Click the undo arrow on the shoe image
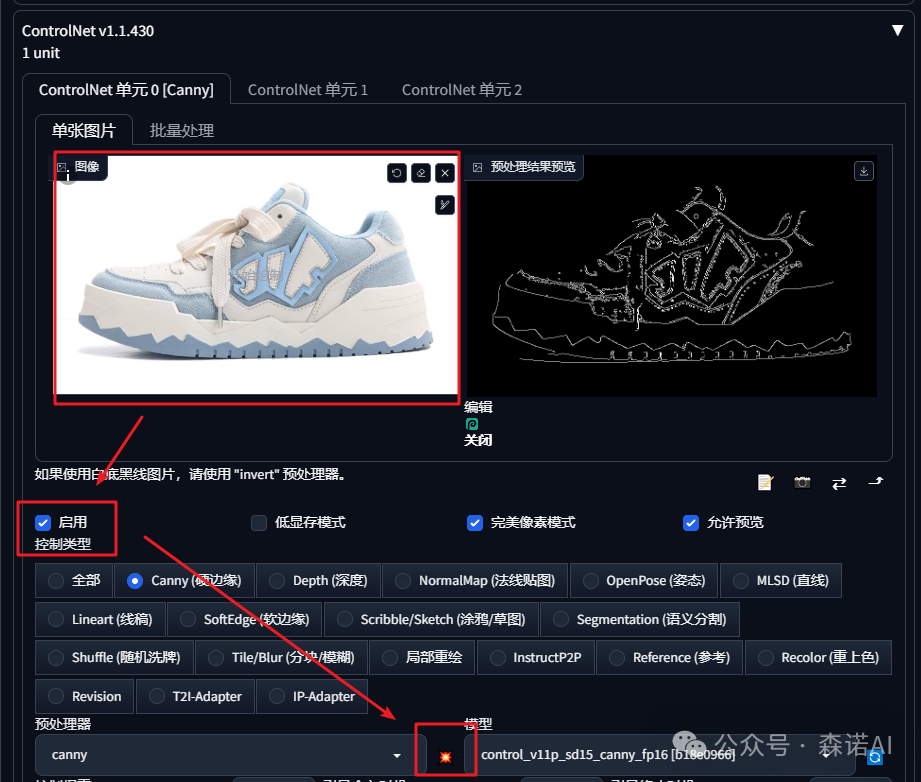The image size is (921, 782). tap(396, 173)
